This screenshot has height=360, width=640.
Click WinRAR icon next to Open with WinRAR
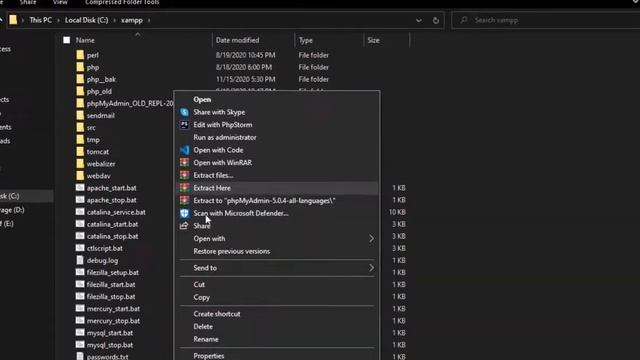tap(184, 162)
